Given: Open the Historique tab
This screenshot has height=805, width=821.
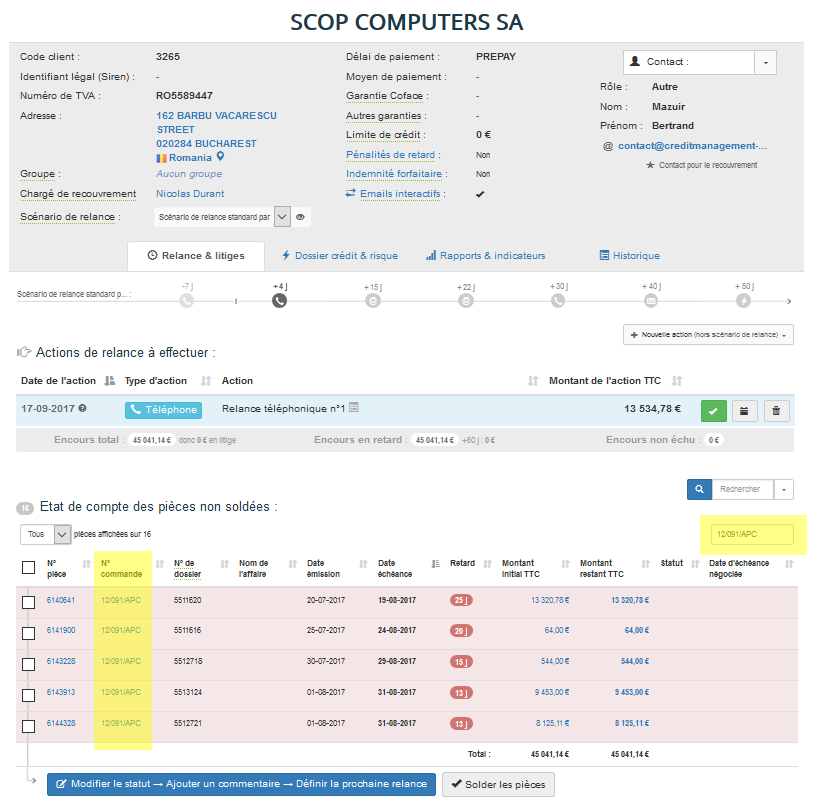Looking at the screenshot, I should [629, 256].
